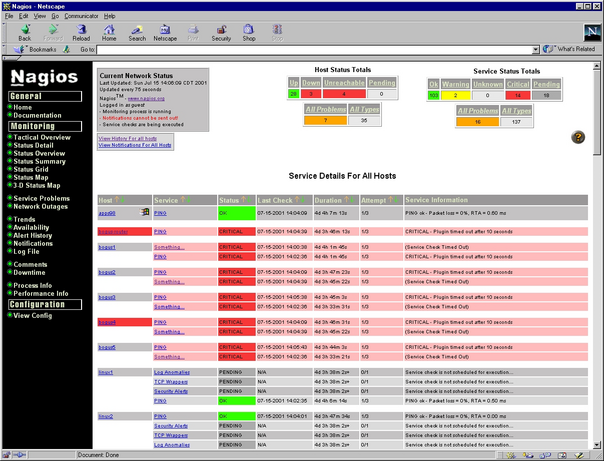Open the Communicator menu

tap(81, 16)
